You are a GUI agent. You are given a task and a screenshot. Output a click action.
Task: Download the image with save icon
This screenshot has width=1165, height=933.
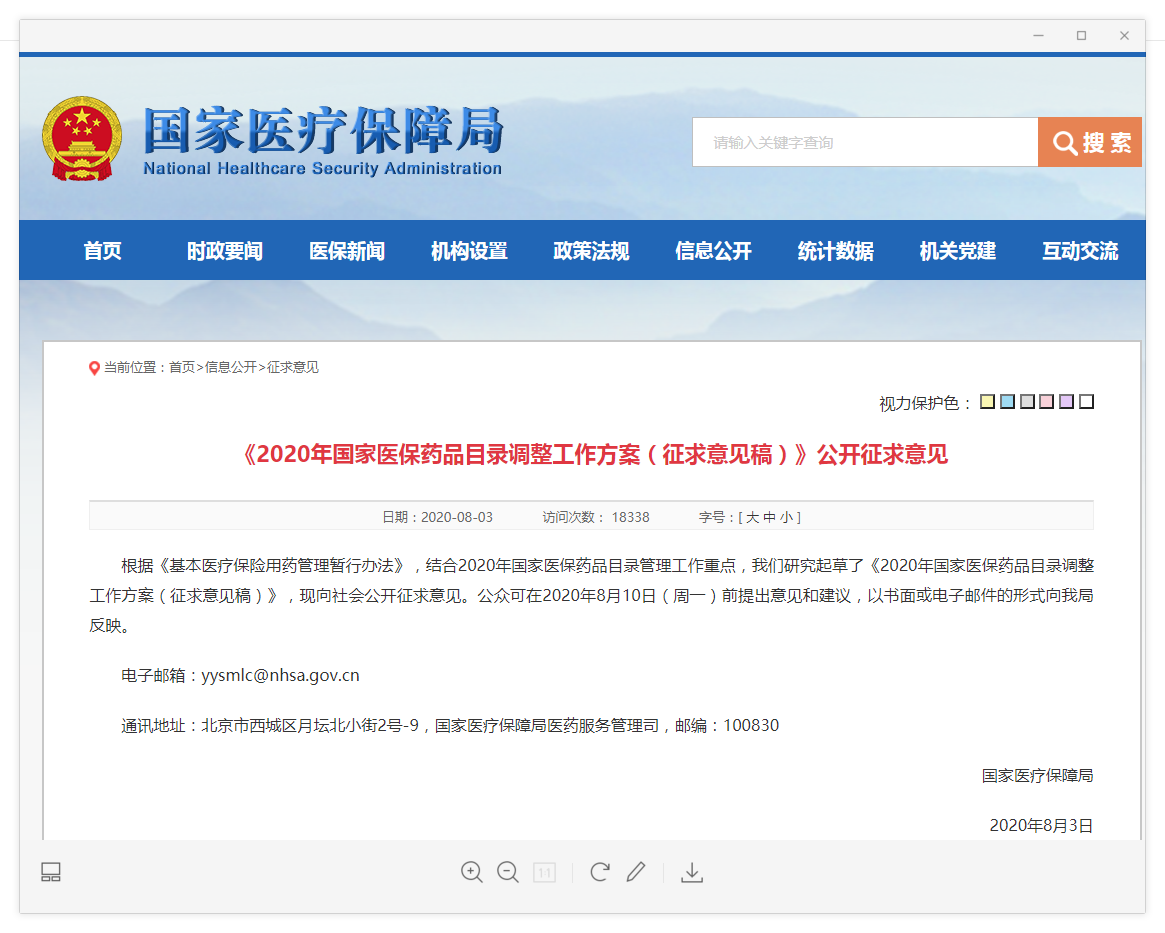tap(692, 872)
